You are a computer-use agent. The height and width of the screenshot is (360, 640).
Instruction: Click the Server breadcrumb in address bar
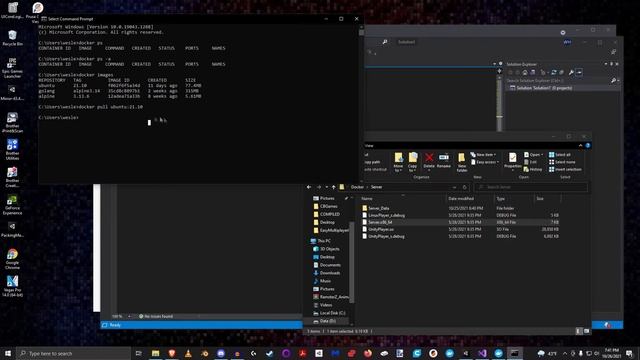click(x=376, y=187)
